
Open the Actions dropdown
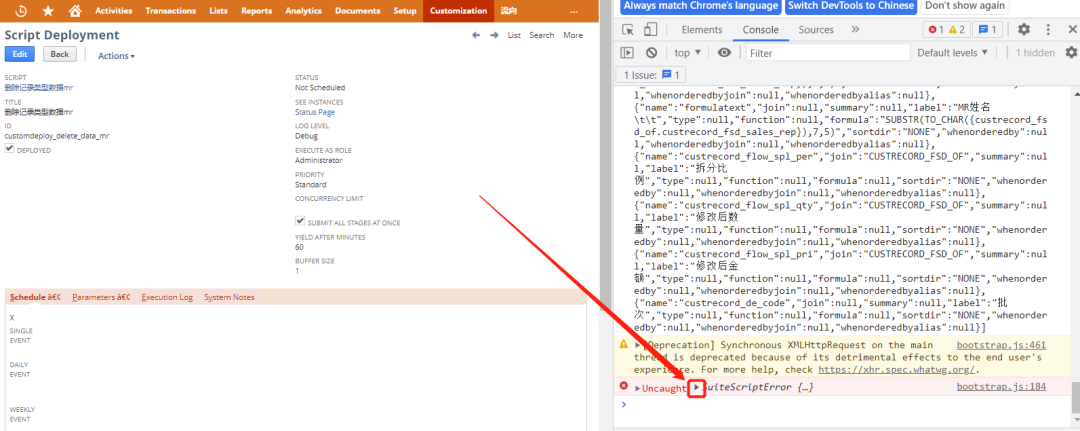click(x=116, y=56)
